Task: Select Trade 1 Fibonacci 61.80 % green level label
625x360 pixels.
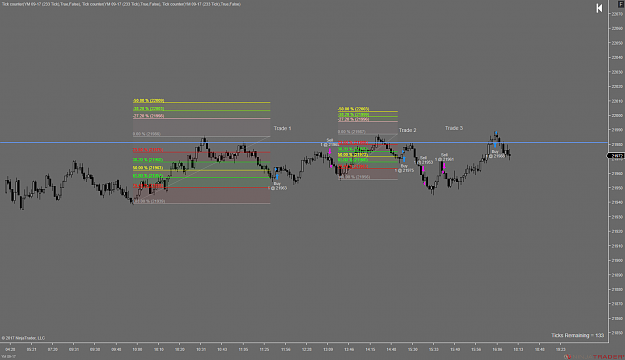Action: coord(147,175)
